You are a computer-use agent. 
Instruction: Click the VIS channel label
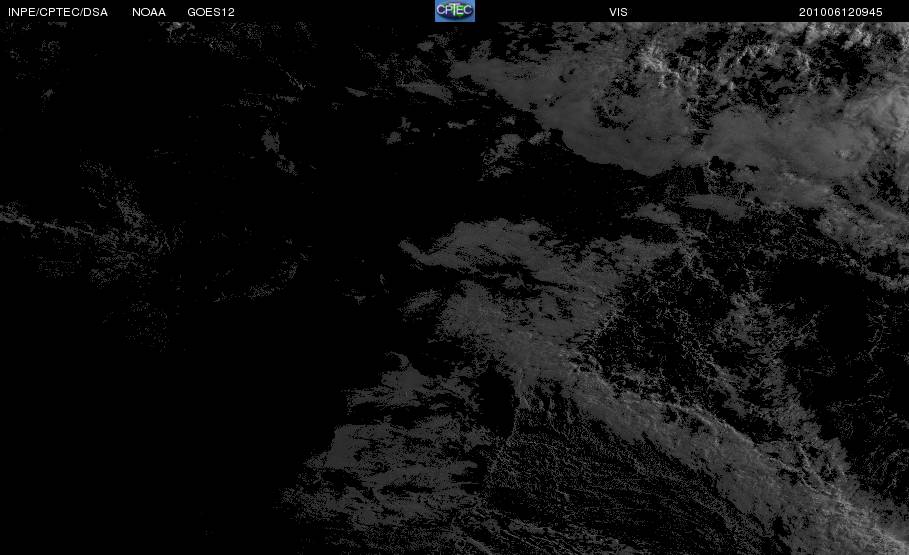(618, 12)
